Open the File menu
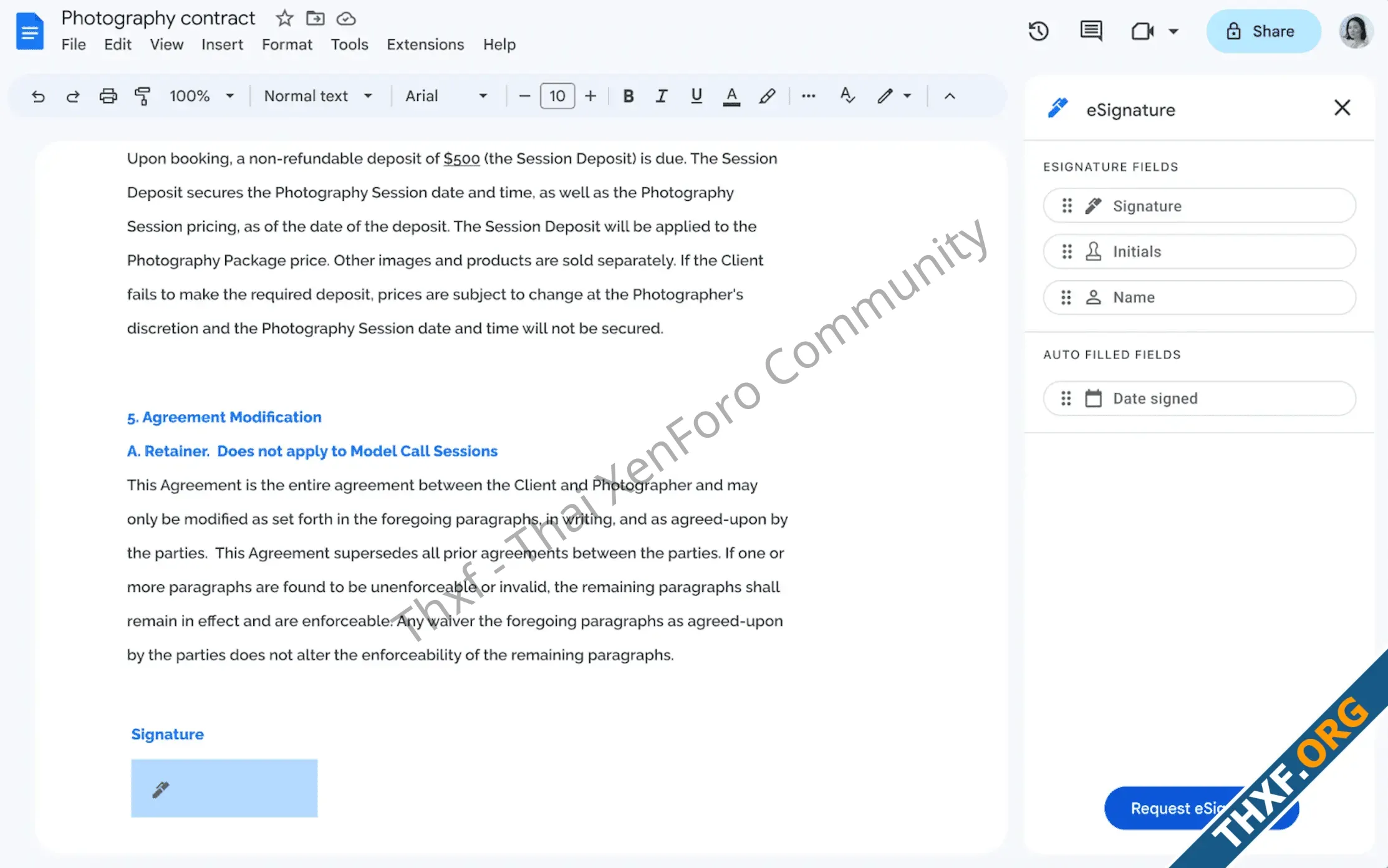The image size is (1388, 868). (x=74, y=45)
